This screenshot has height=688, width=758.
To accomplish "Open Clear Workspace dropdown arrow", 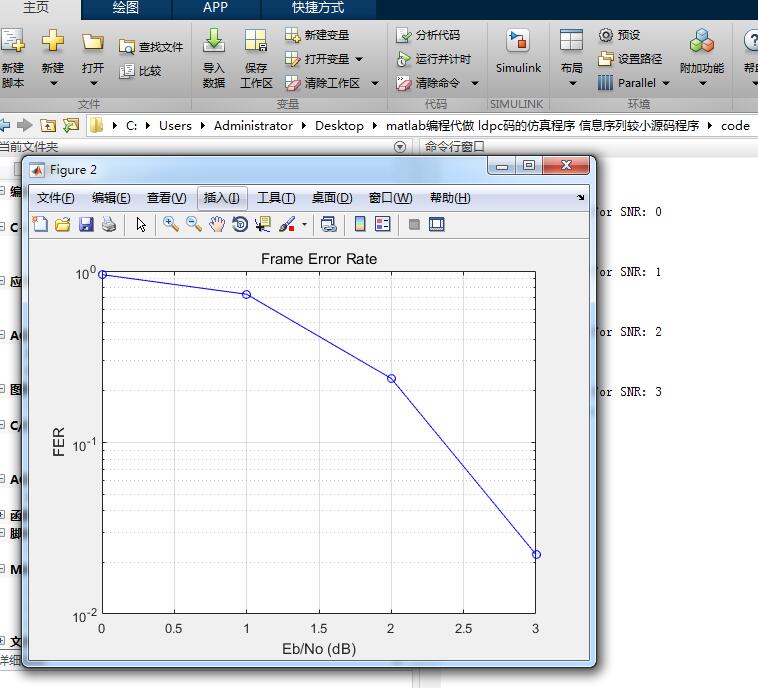I will [x=375, y=84].
